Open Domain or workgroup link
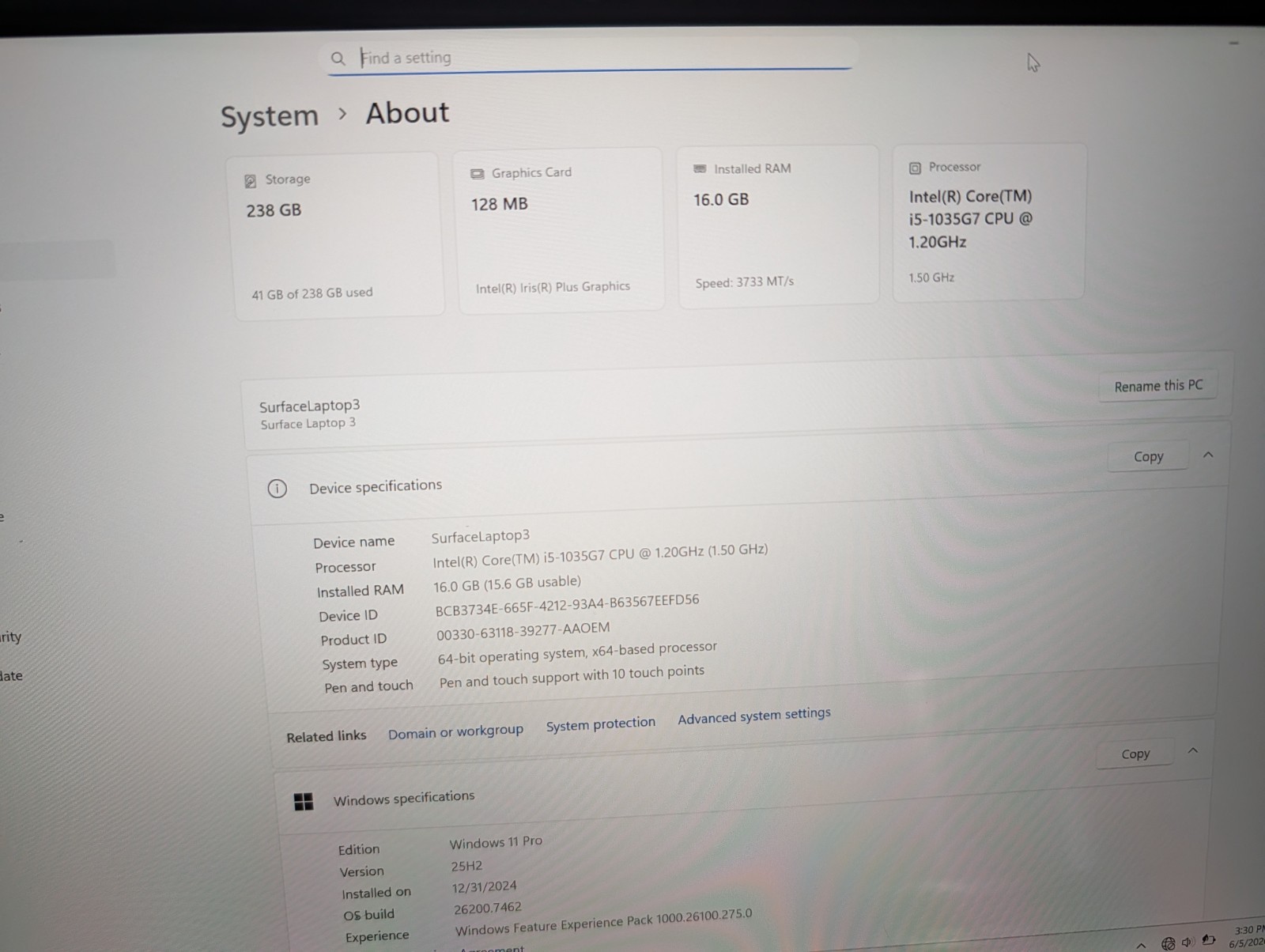1265x952 pixels. click(455, 732)
